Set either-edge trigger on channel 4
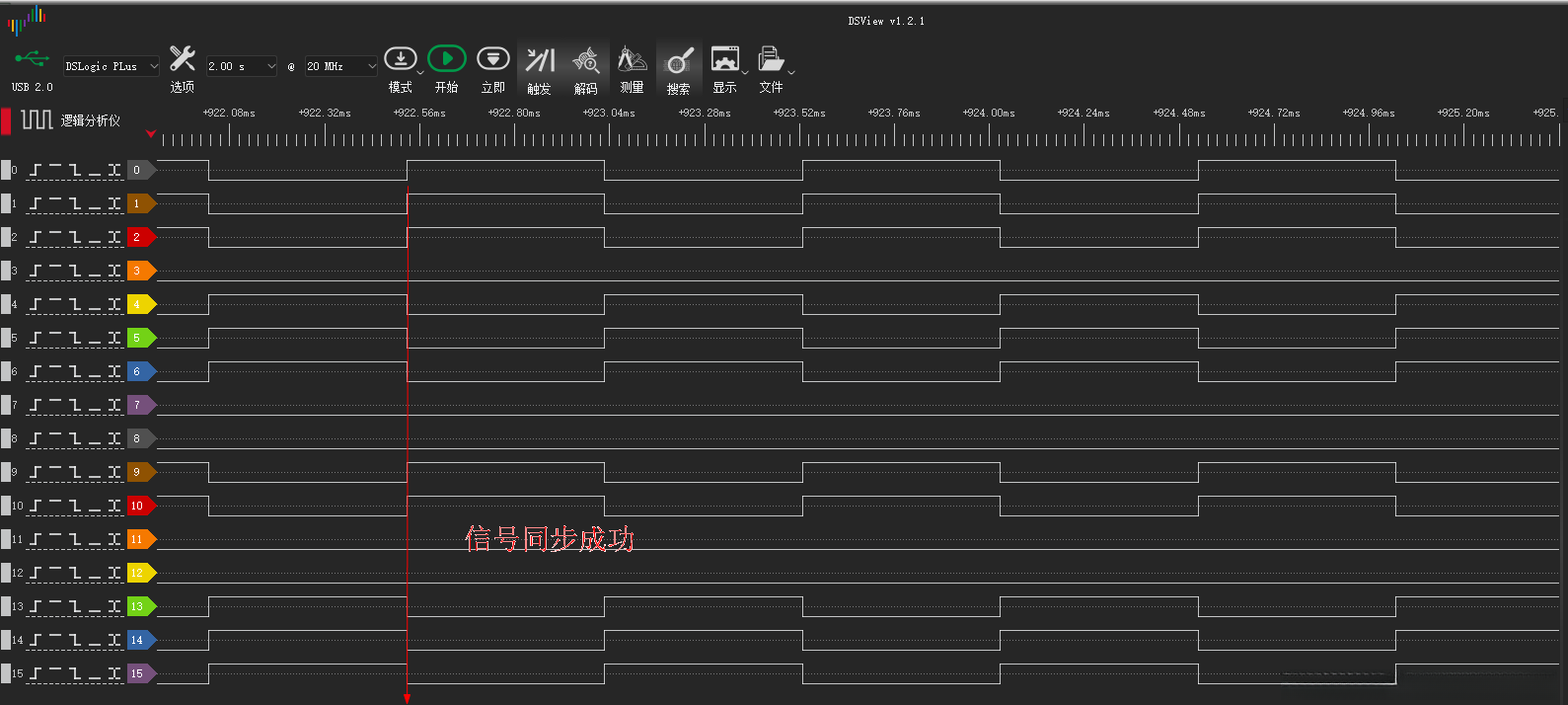The height and width of the screenshot is (705, 1568). [114, 304]
